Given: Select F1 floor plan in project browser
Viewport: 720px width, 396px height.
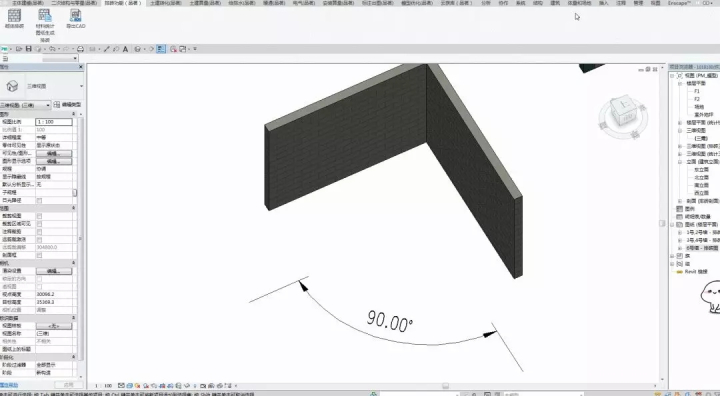Looking at the screenshot, I should tap(697, 91).
